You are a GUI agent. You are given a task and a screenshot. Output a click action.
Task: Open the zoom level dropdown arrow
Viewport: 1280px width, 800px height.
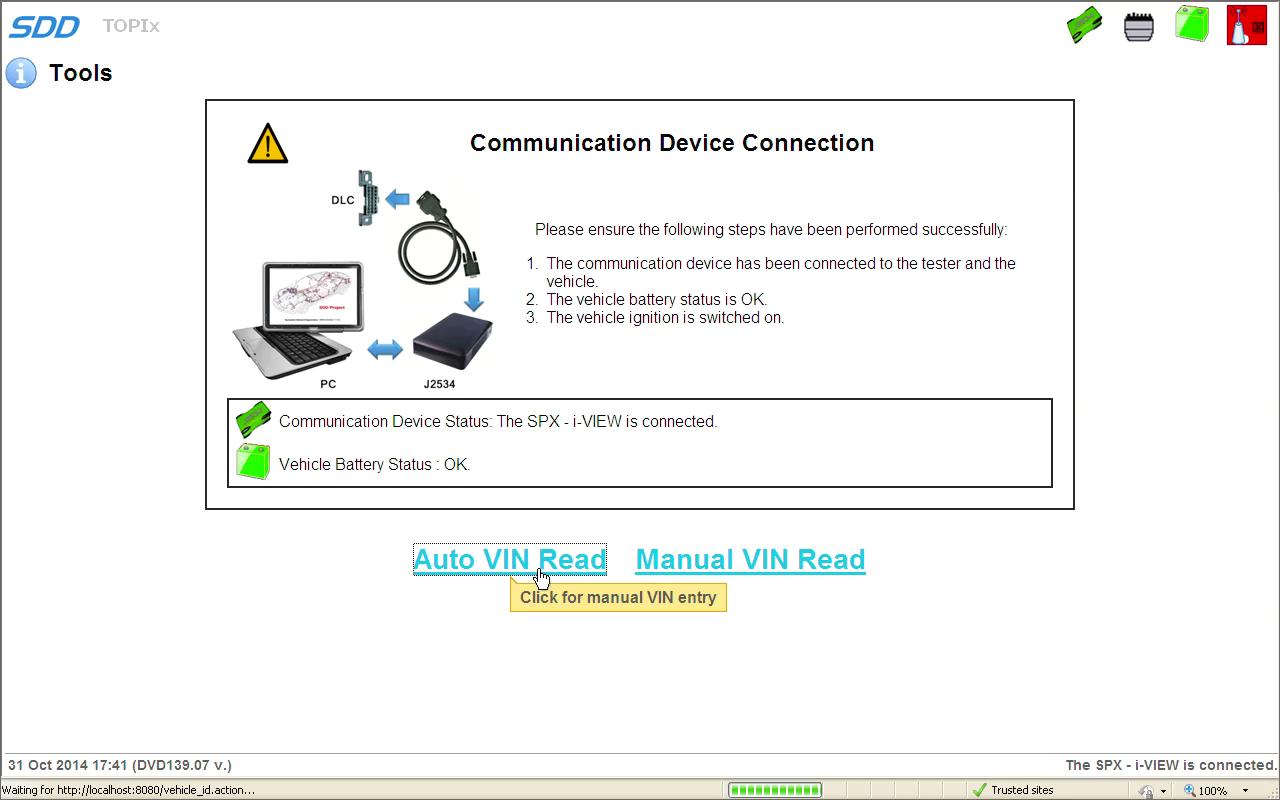tap(1245, 790)
